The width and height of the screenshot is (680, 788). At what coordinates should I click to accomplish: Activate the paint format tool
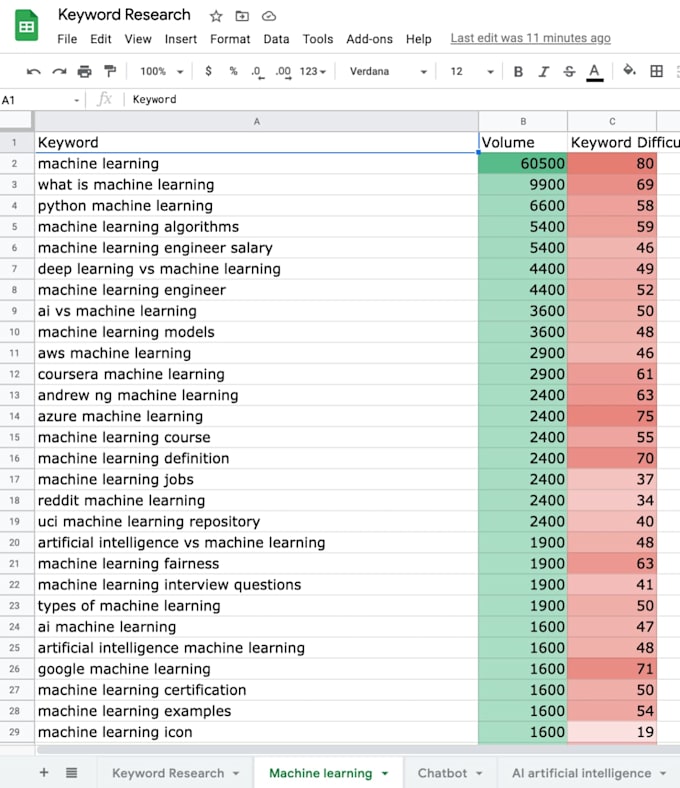pos(110,71)
